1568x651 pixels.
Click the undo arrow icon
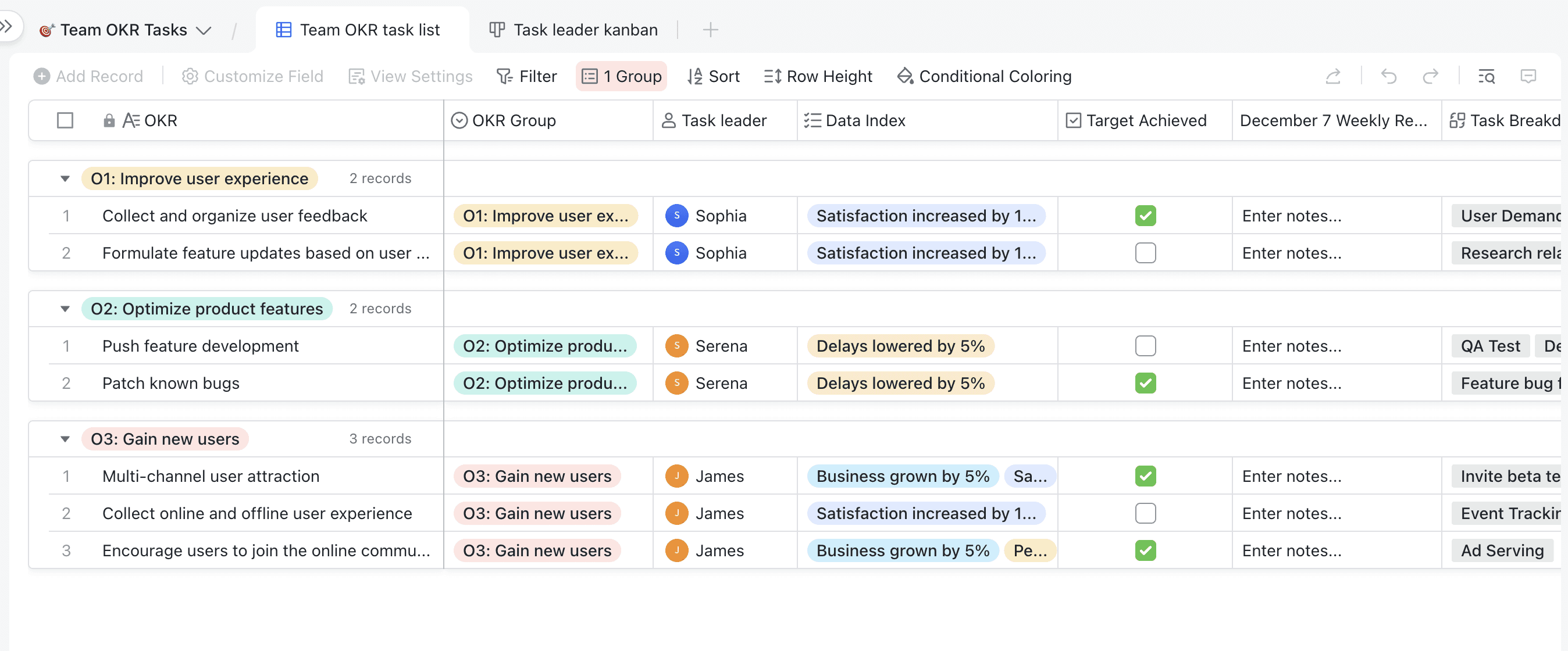coord(1388,76)
